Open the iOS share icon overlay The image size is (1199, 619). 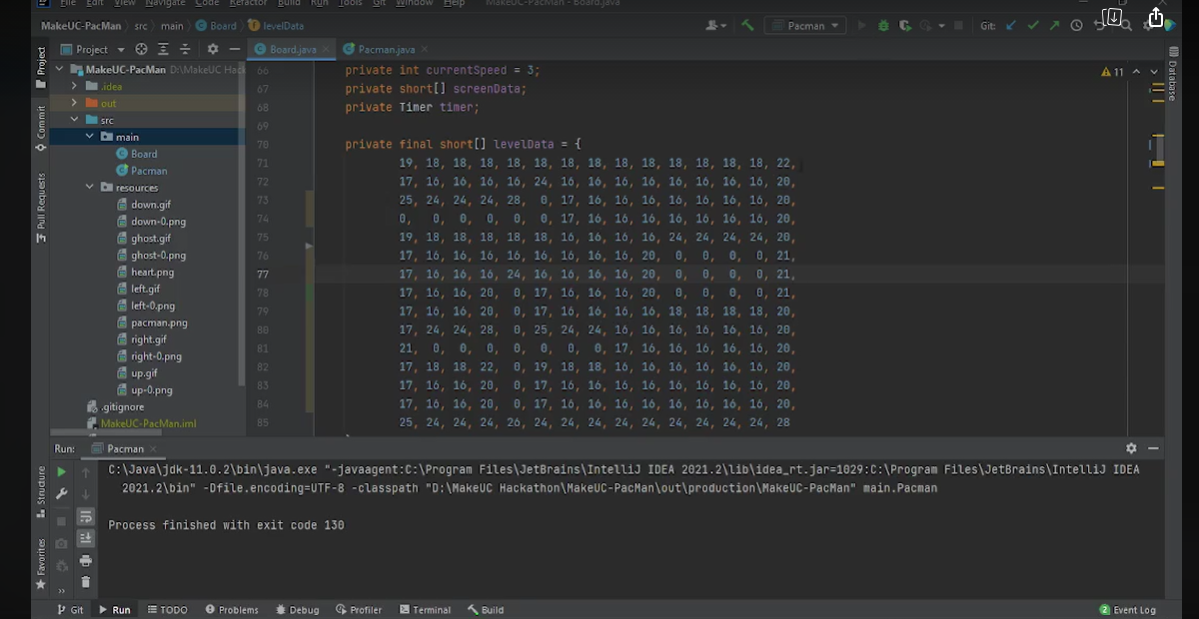[x=1155, y=18]
